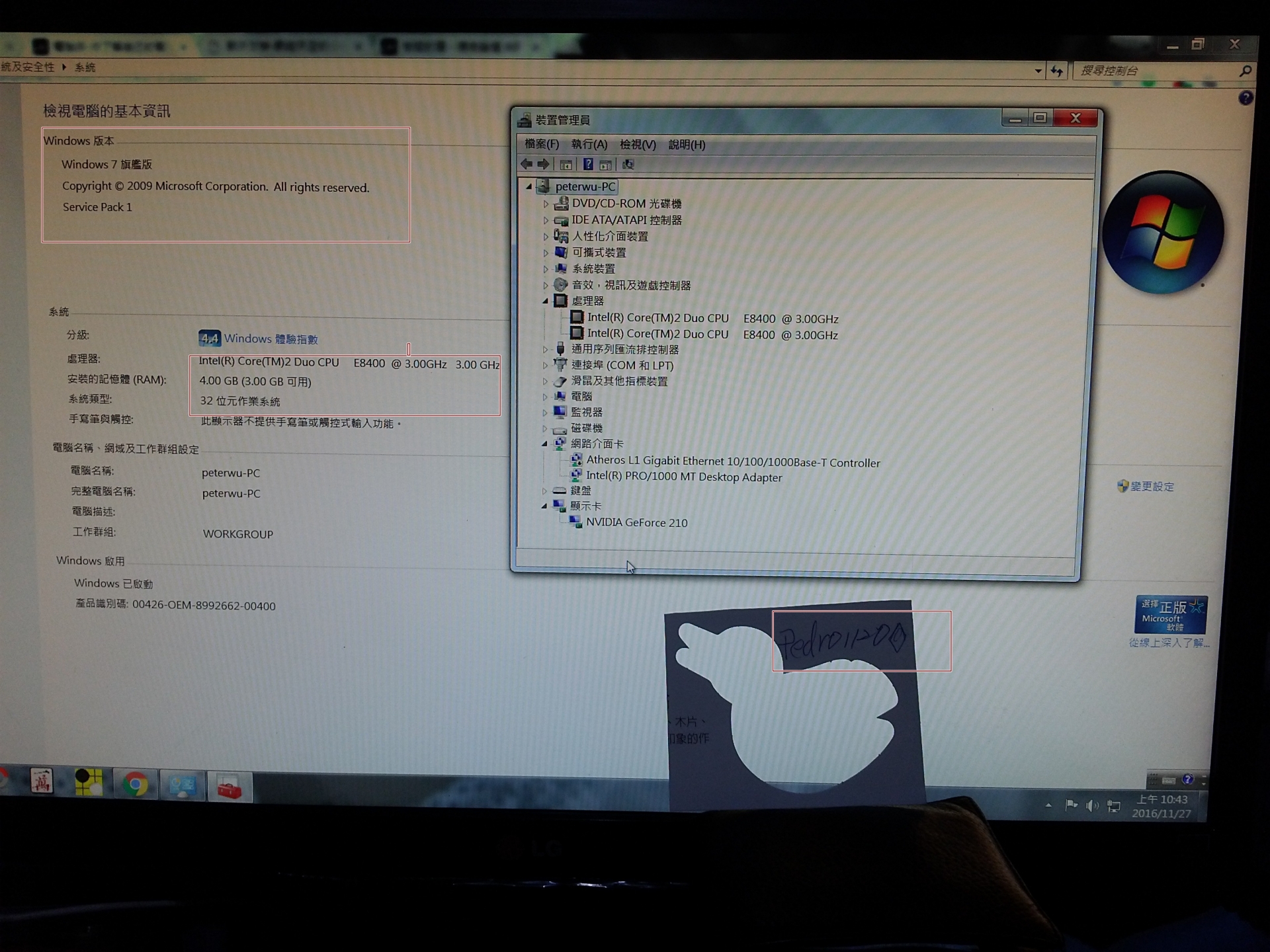Click the 變更設定 change settings link
Image resolution: width=1270 pixels, height=952 pixels.
[x=1152, y=487]
